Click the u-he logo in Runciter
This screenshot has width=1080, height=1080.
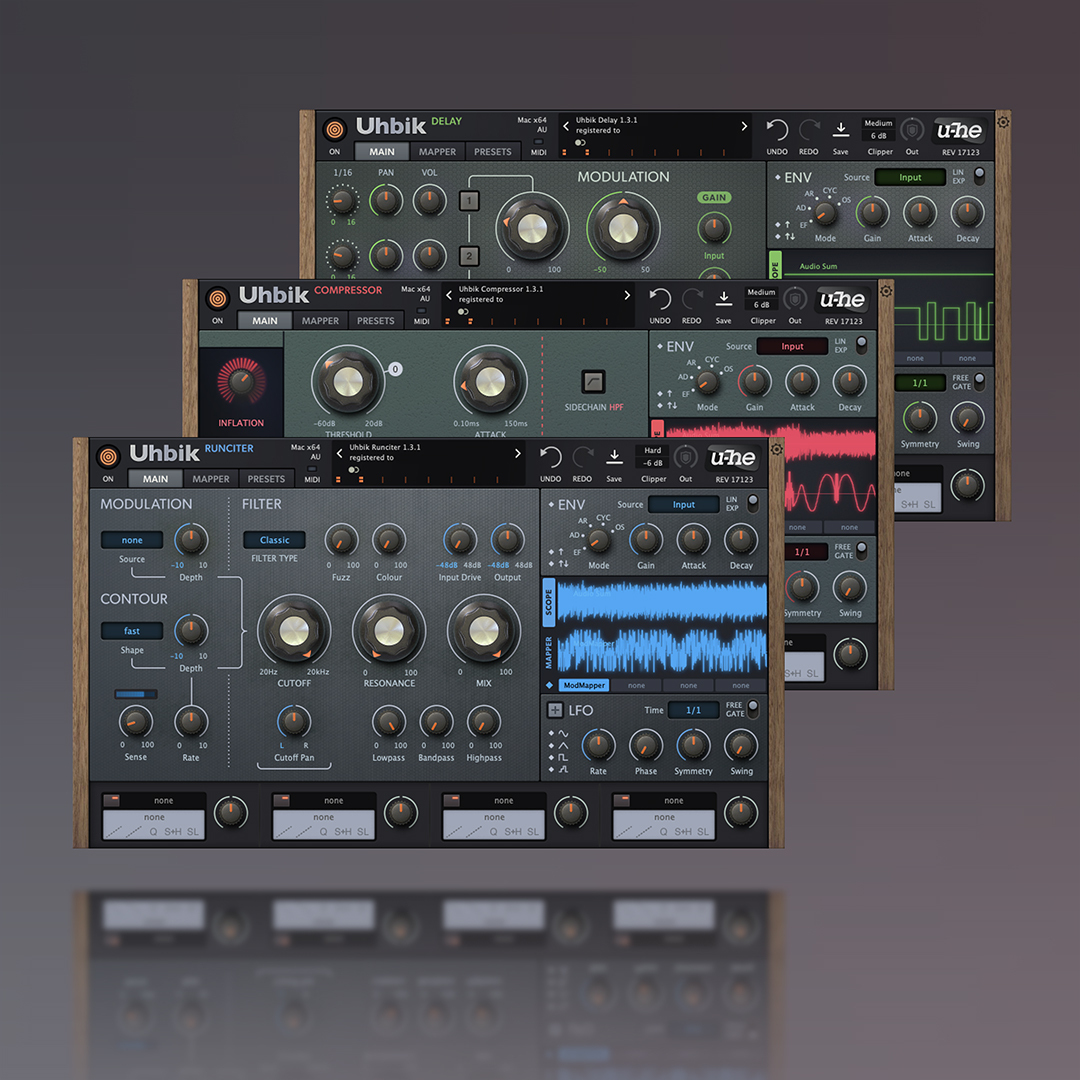pyautogui.click(x=733, y=457)
